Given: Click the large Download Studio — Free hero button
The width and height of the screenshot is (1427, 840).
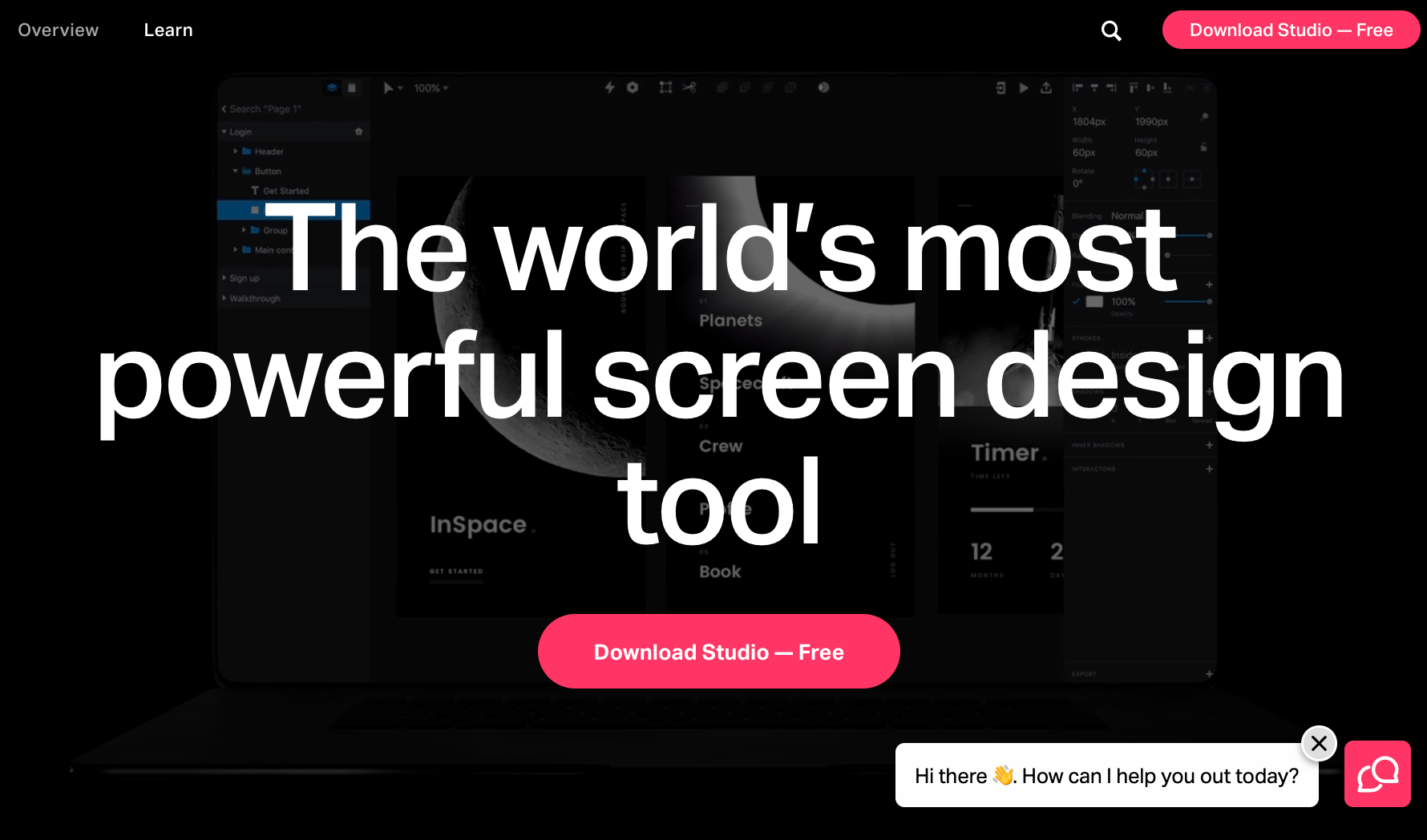Looking at the screenshot, I should click(x=719, y=652).
